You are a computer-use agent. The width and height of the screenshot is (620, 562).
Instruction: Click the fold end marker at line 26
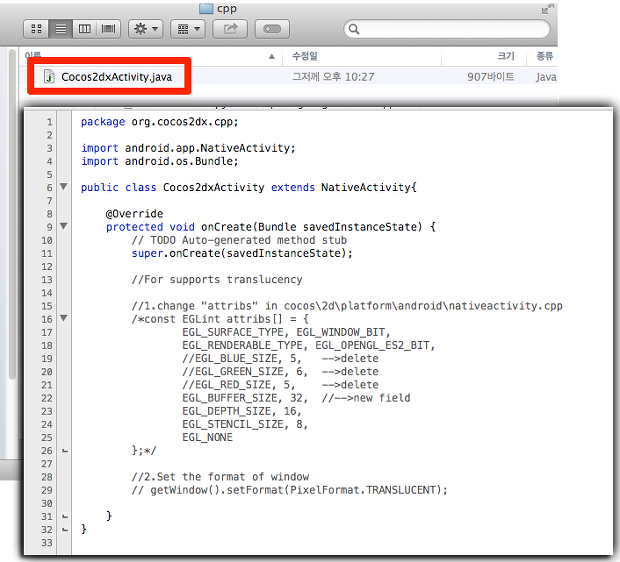pyautogui.click(x=65, y=450)
